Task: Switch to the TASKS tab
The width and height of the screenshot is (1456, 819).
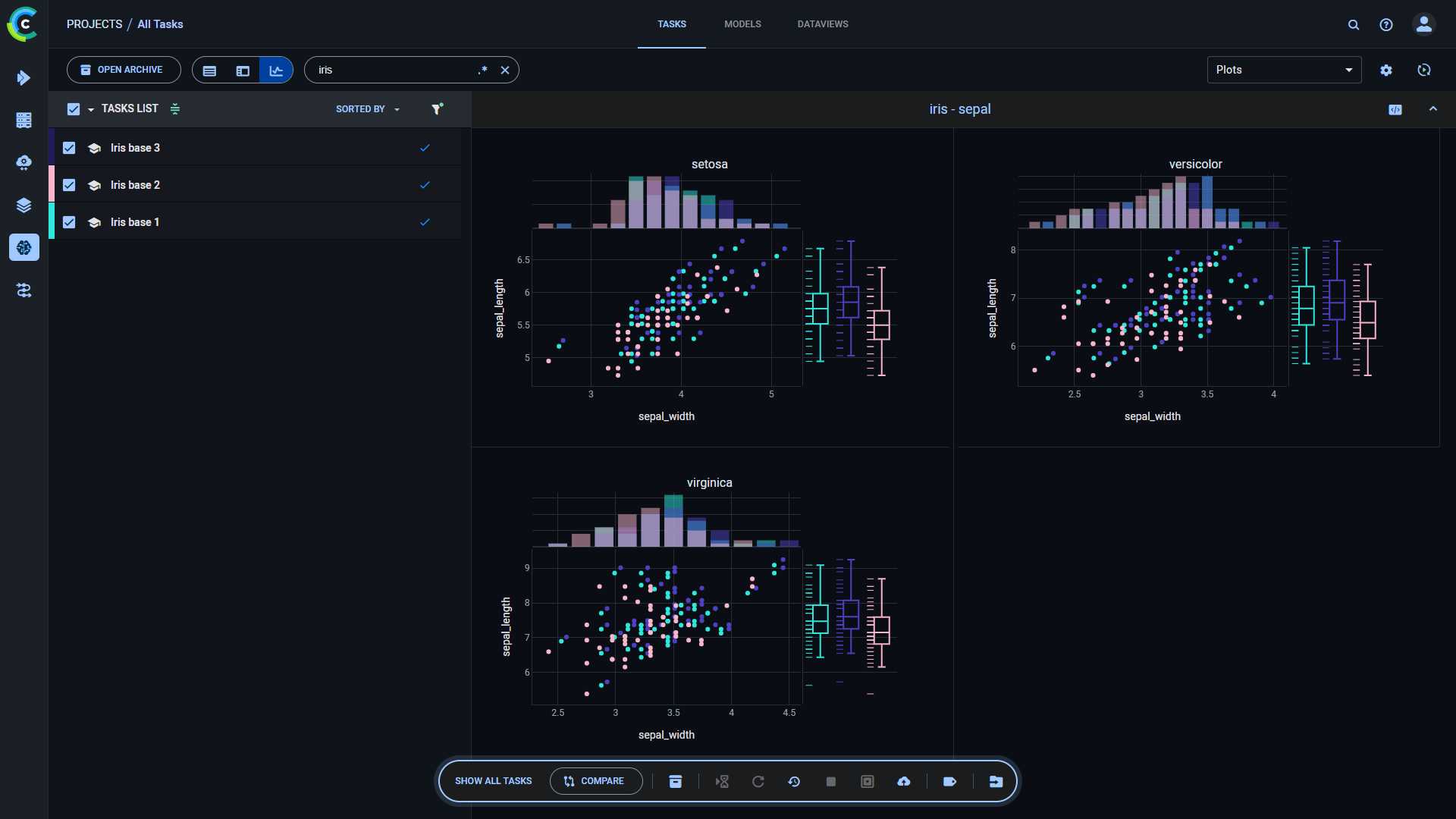Action: click(672, 24)
